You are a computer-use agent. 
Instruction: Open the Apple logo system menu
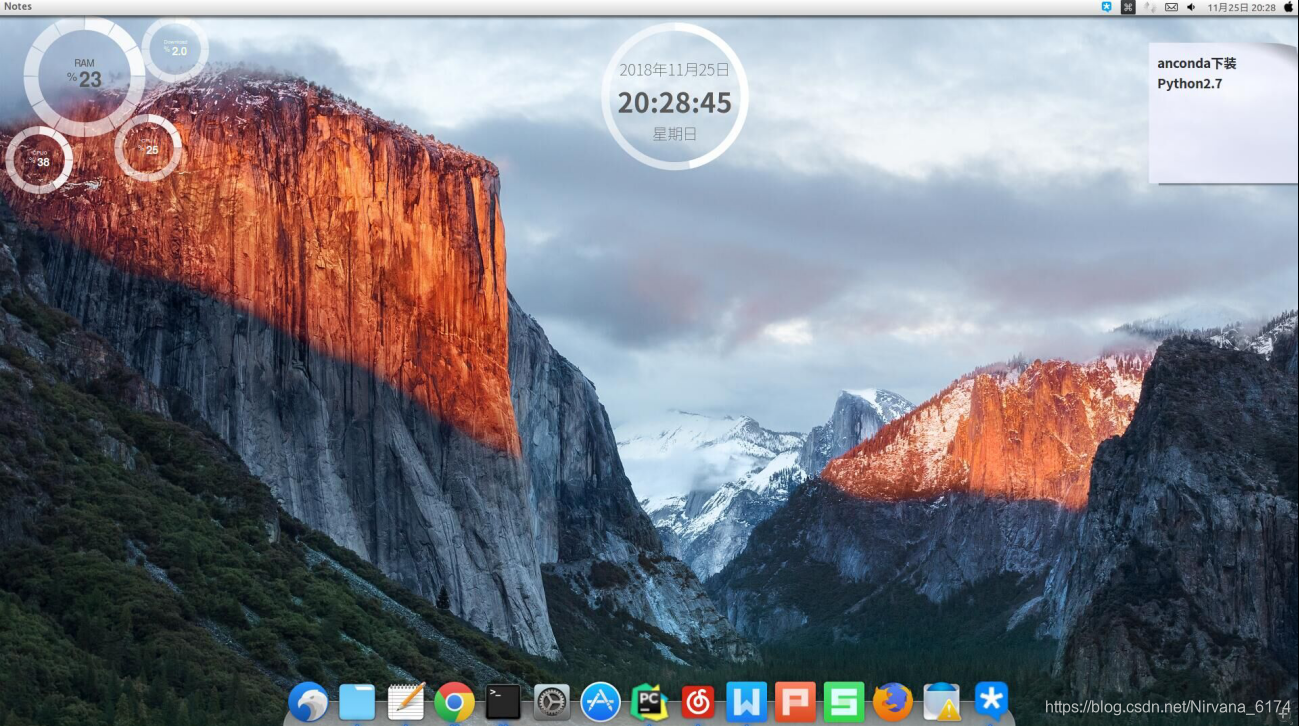pos(1288,7)
